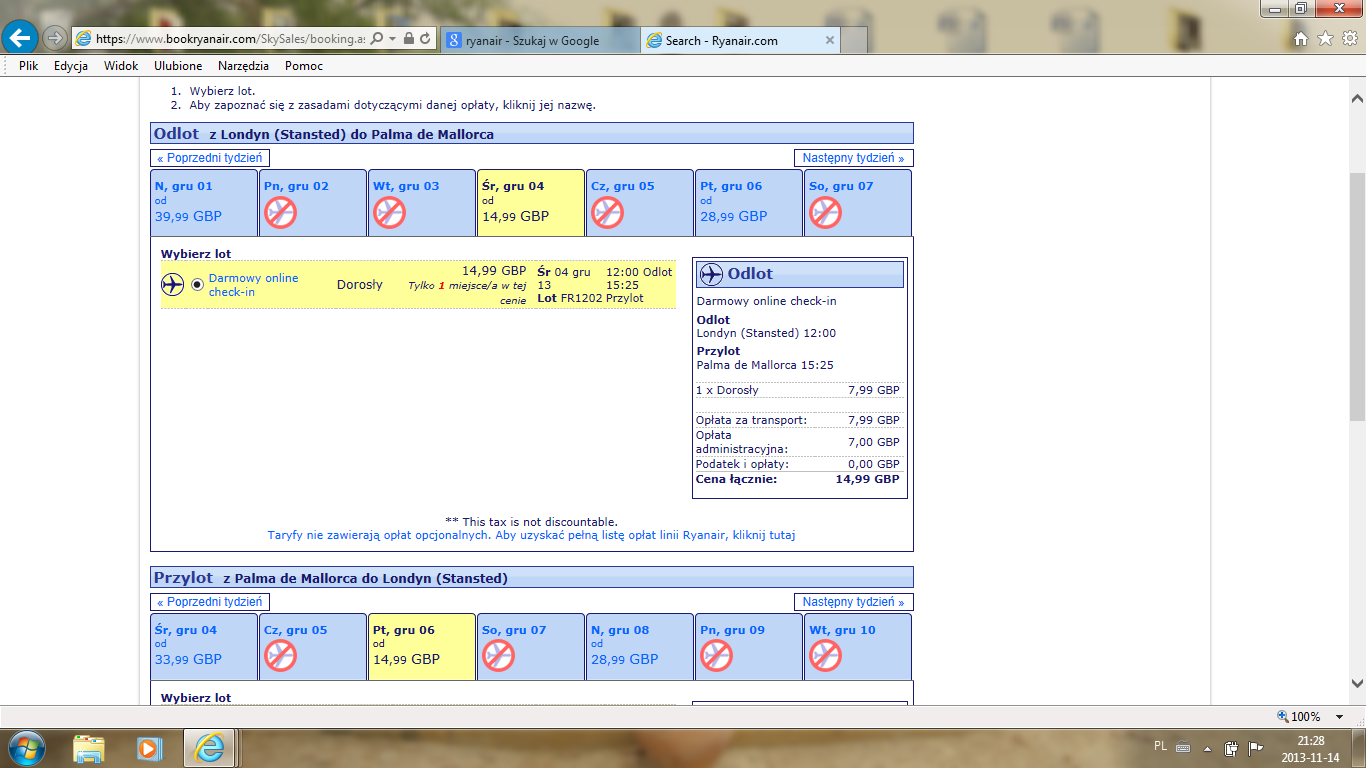Click Poprzedni tydzień in the Przylot section

210,602
